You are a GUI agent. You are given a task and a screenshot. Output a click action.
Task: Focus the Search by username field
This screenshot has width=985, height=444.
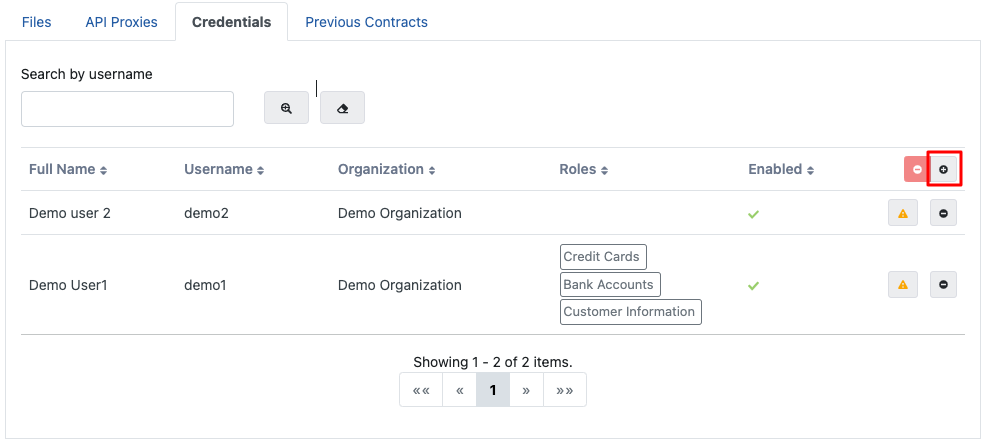click(x=127, y=109)
